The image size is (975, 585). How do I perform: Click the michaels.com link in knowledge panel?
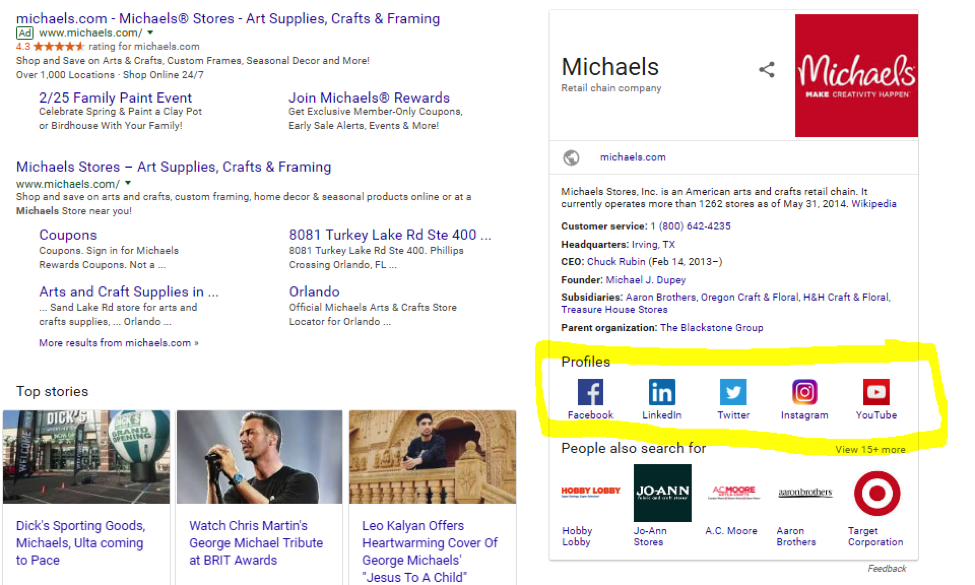[632, 157]
